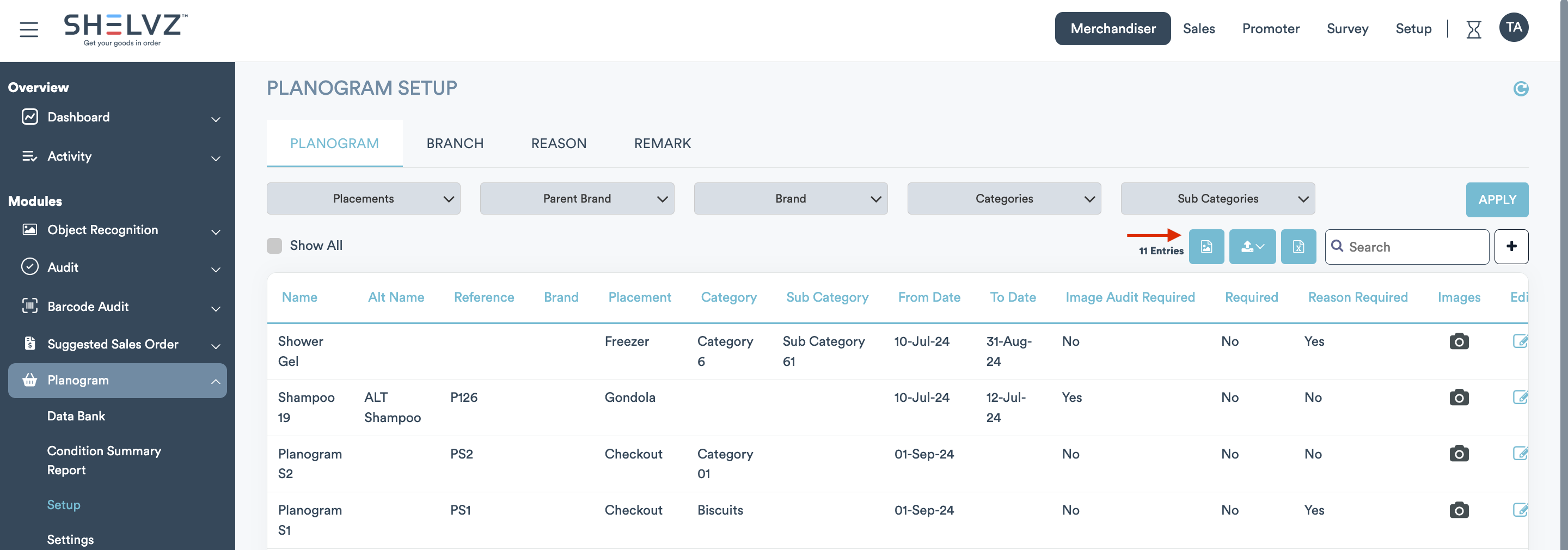Open Data Bank under Planogram
Image resolution: width=1568 pixels, height=550 pixels.
tap(76, 416)
